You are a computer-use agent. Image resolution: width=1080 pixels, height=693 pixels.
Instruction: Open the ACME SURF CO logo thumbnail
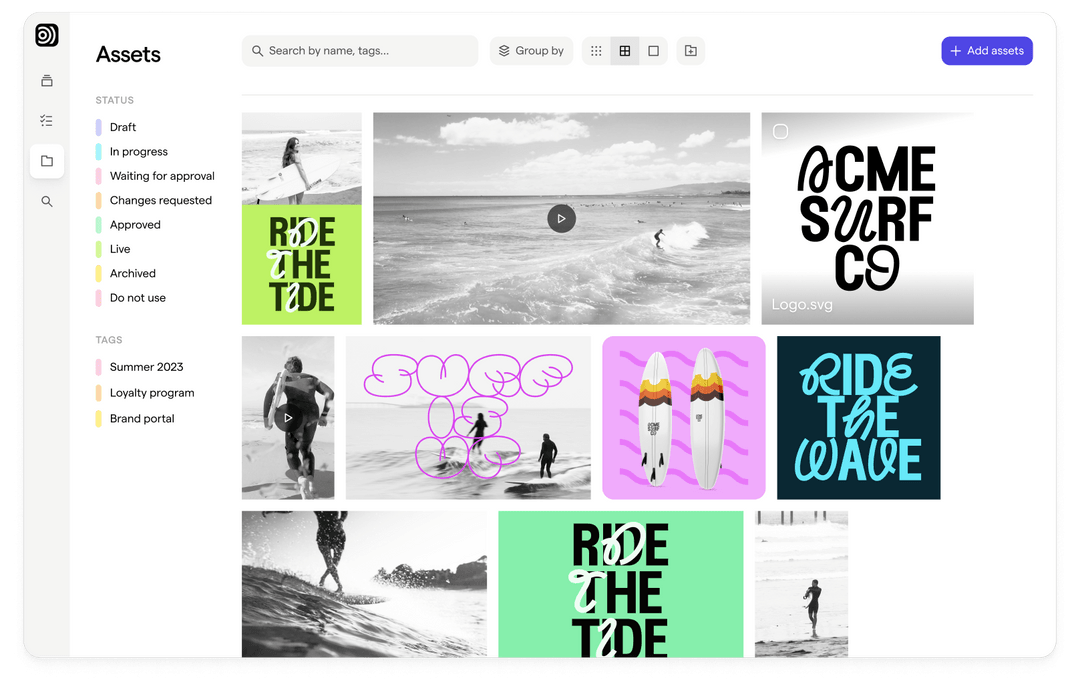coord(867,218)
